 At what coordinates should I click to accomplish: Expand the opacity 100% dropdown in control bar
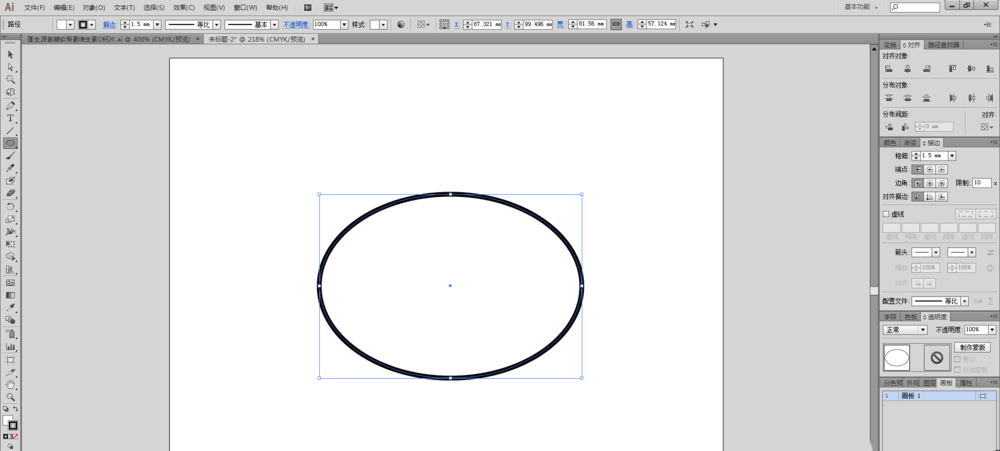pos(344,23)
